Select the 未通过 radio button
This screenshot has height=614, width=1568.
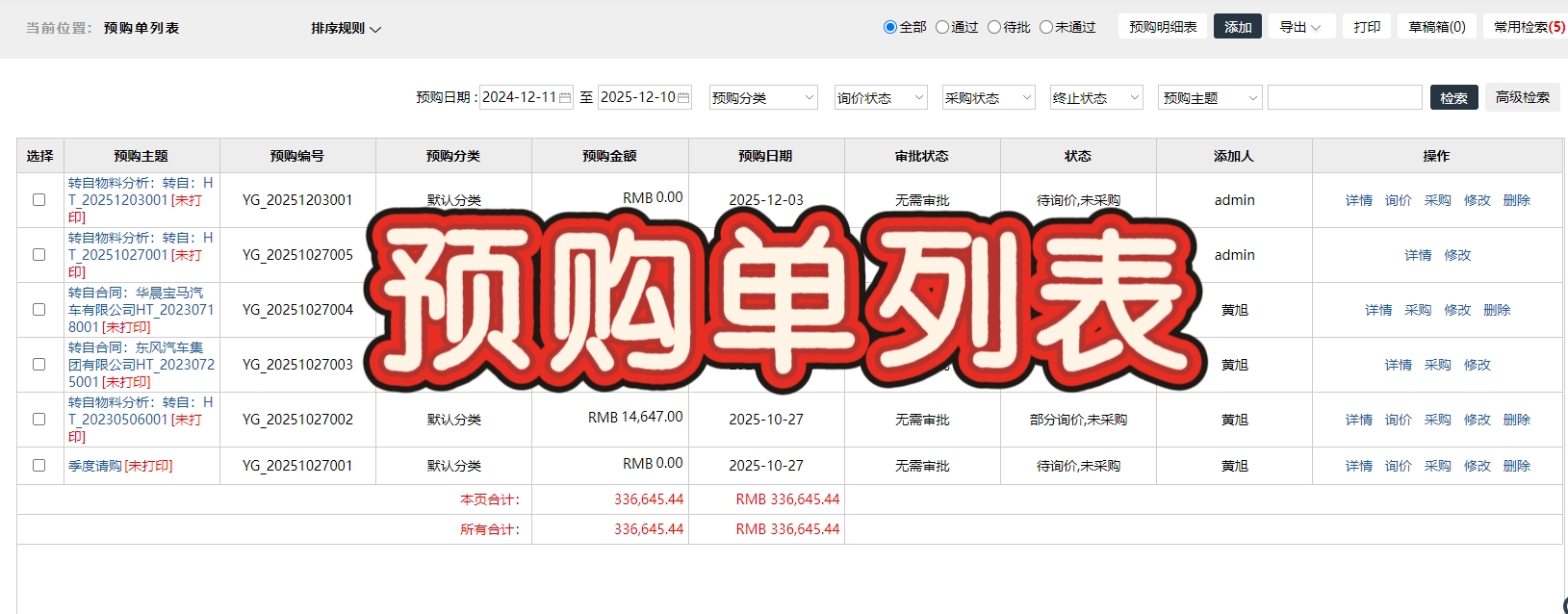(1046, 27)
